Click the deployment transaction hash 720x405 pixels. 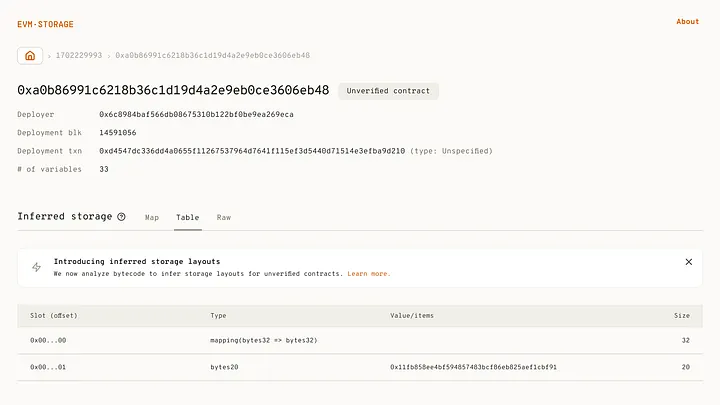coord(252,151)
